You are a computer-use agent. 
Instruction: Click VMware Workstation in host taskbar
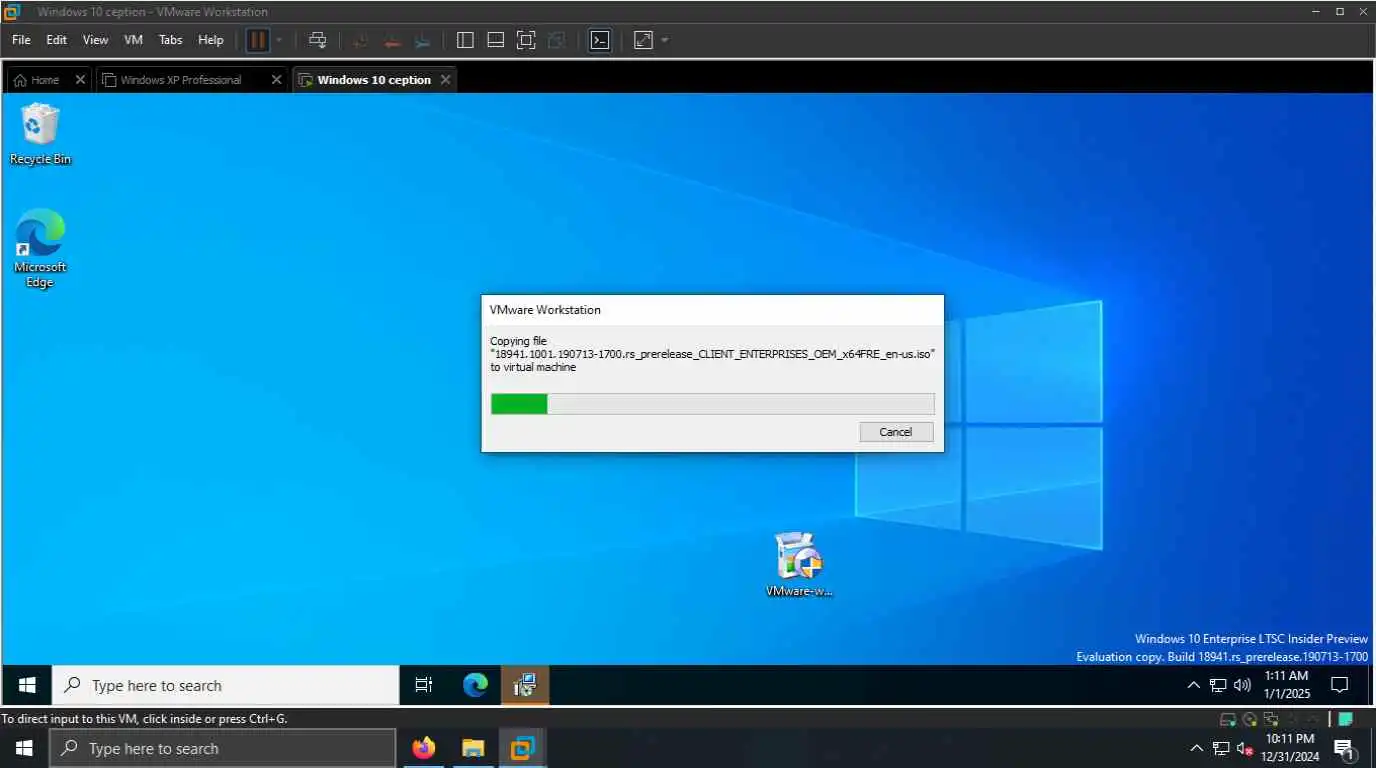(x=522, y=748)
